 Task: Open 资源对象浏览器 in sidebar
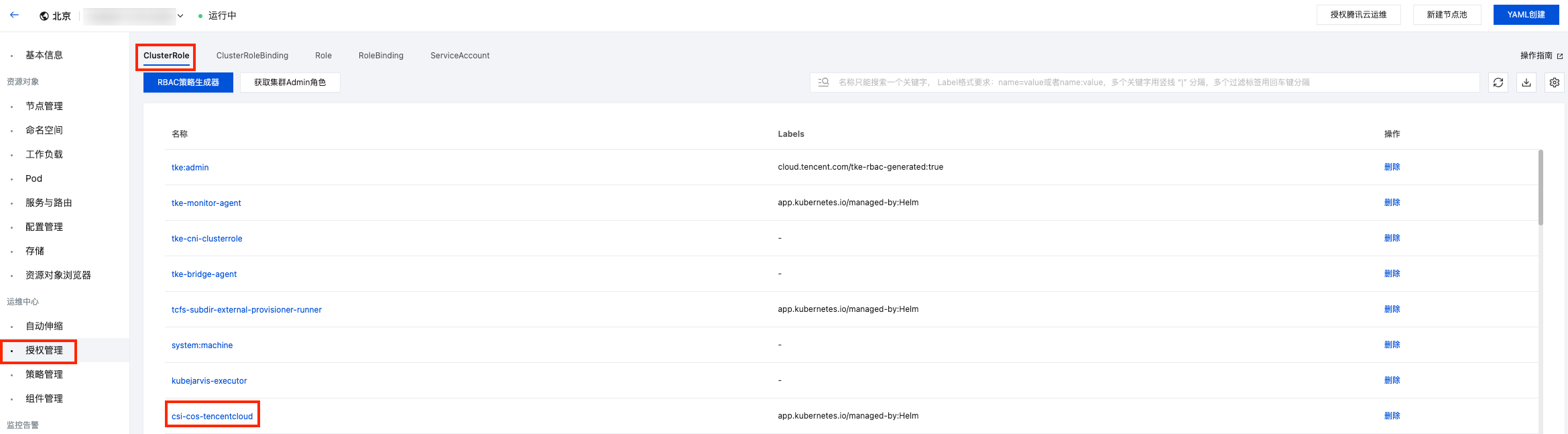(58, 275)
